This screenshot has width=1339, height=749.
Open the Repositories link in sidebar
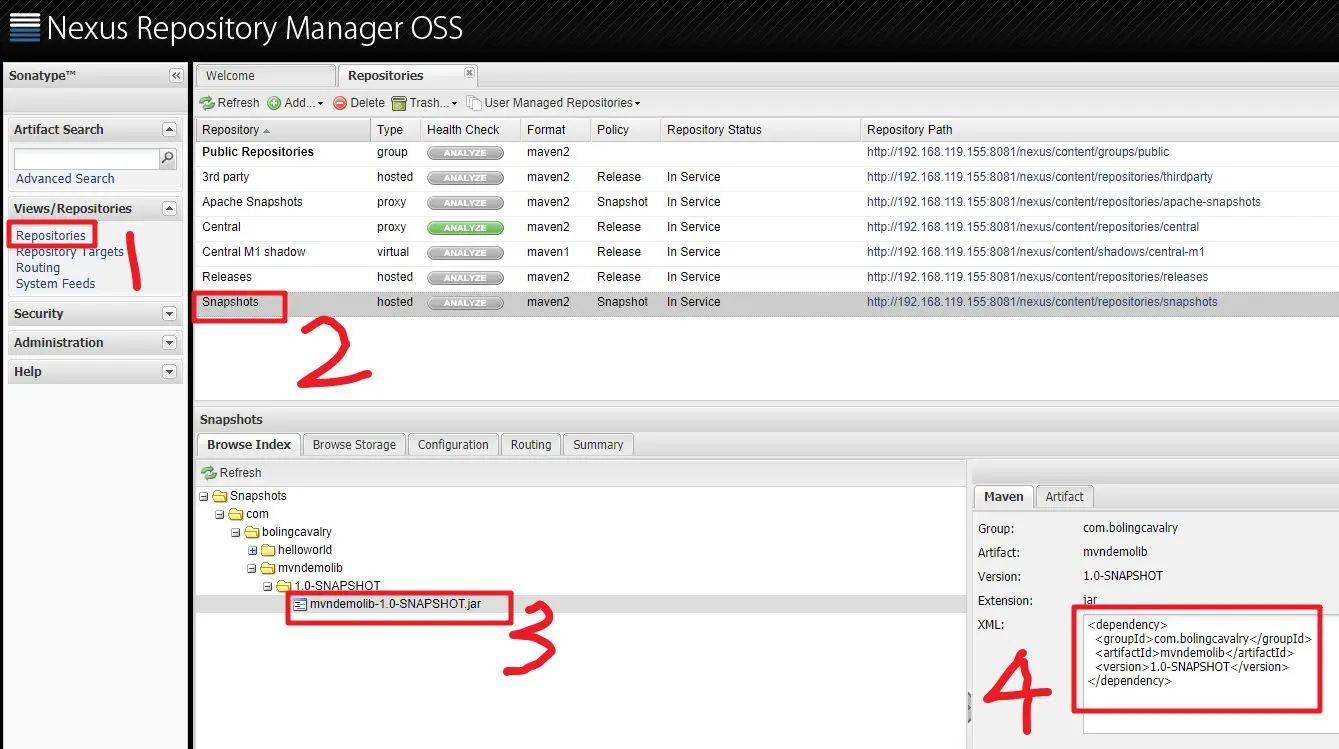[x=51, y=236]
